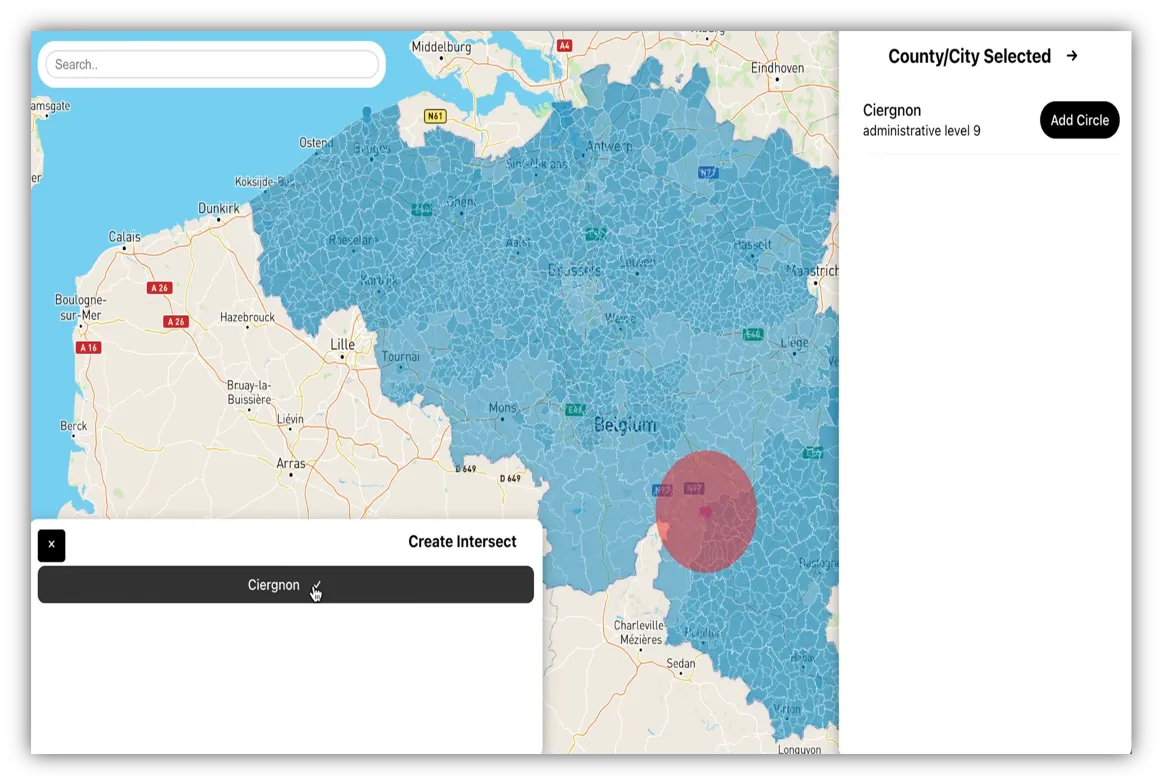Click the County/City Selected heading
1164x784 pixels.
969,56
